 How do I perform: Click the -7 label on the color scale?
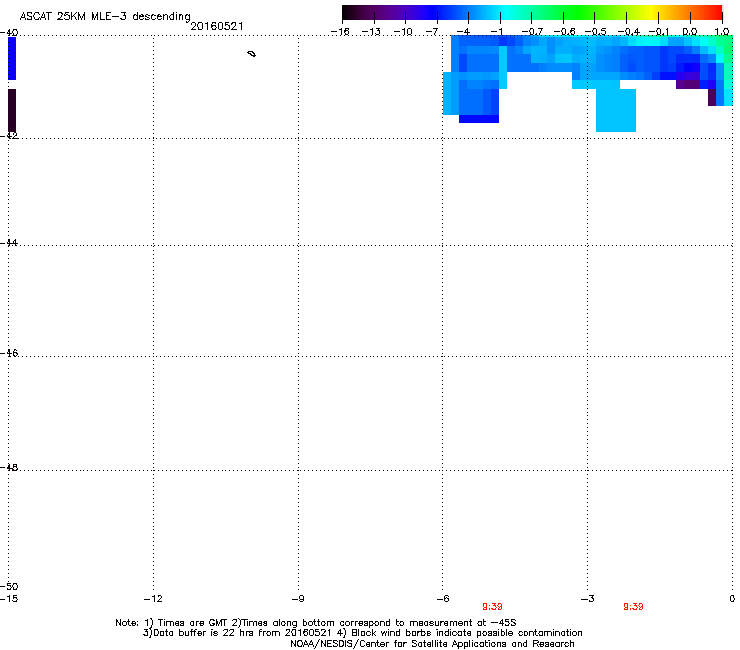pos(432,32)
